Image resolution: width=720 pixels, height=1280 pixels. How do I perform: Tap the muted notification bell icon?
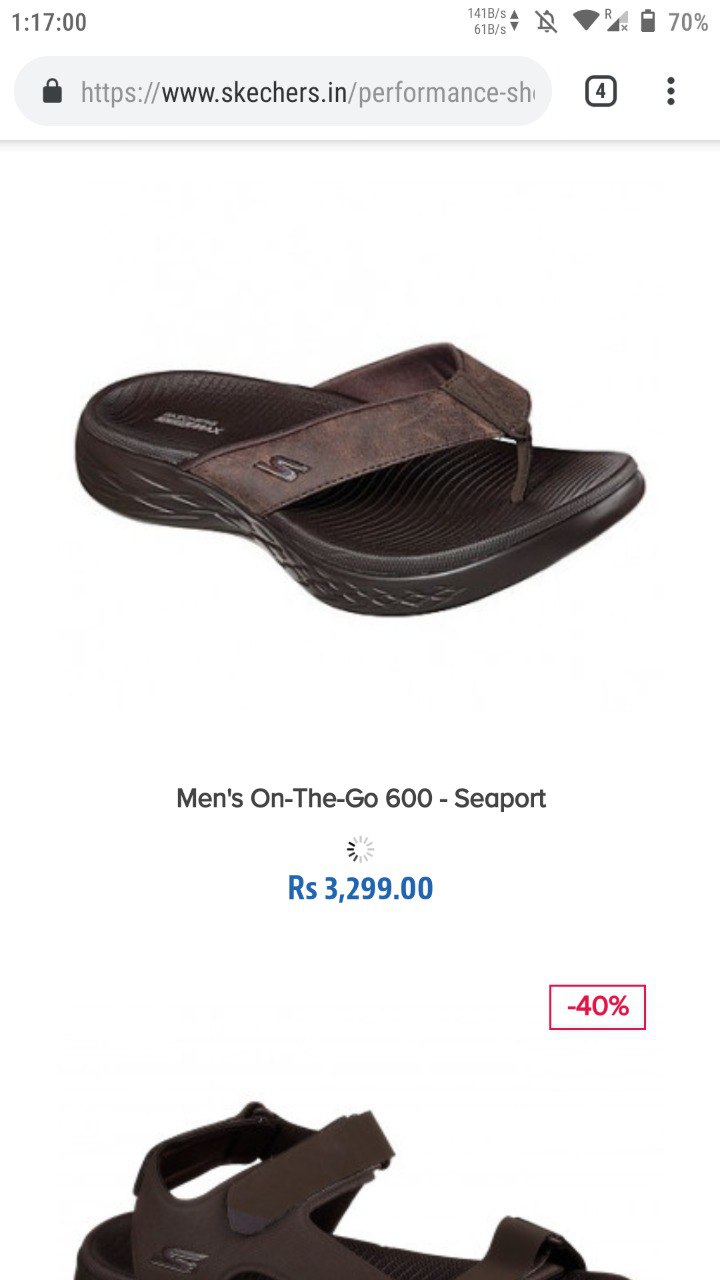(x=546, y=22)
